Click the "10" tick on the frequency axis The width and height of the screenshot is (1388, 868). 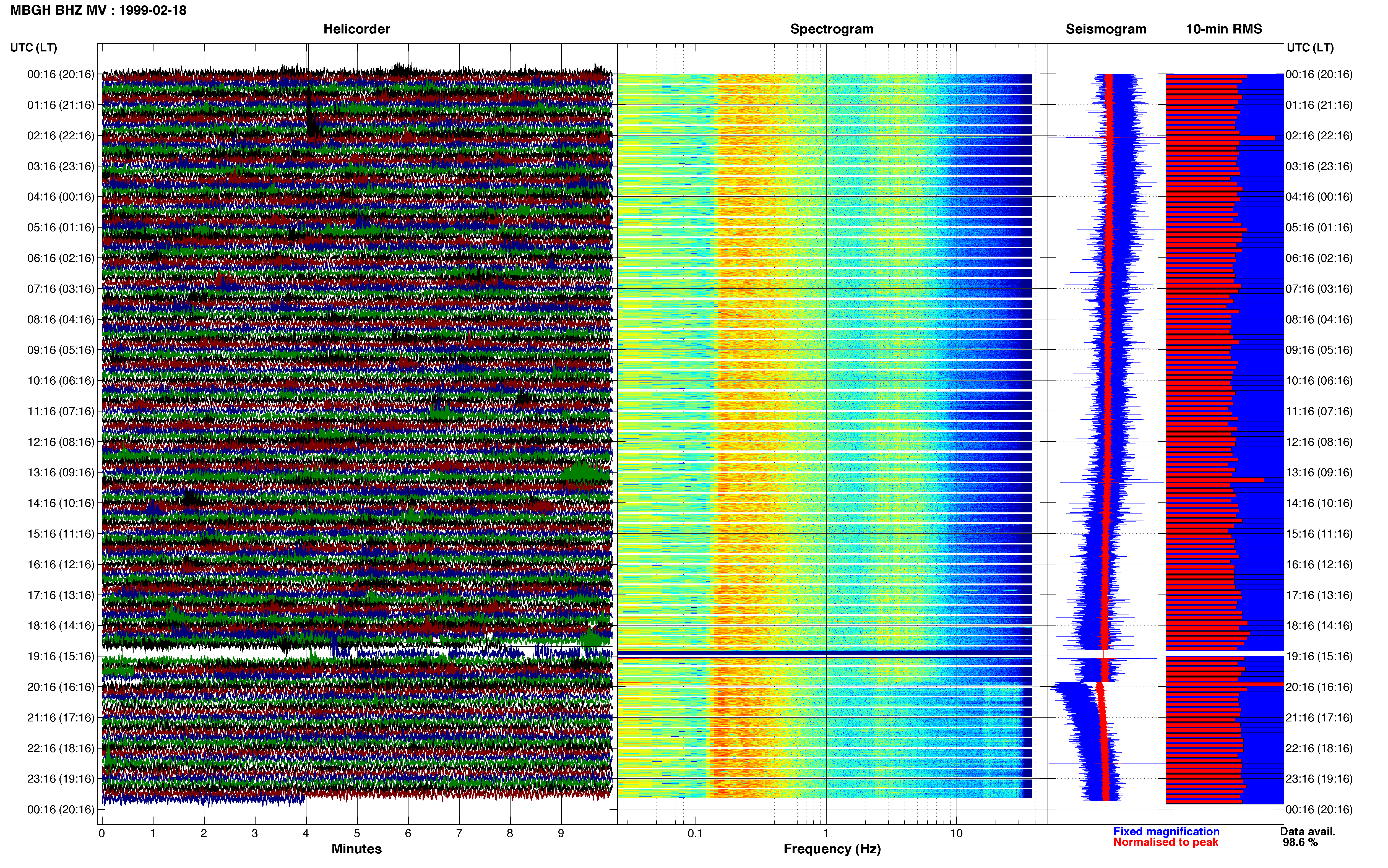click(956, 833)
